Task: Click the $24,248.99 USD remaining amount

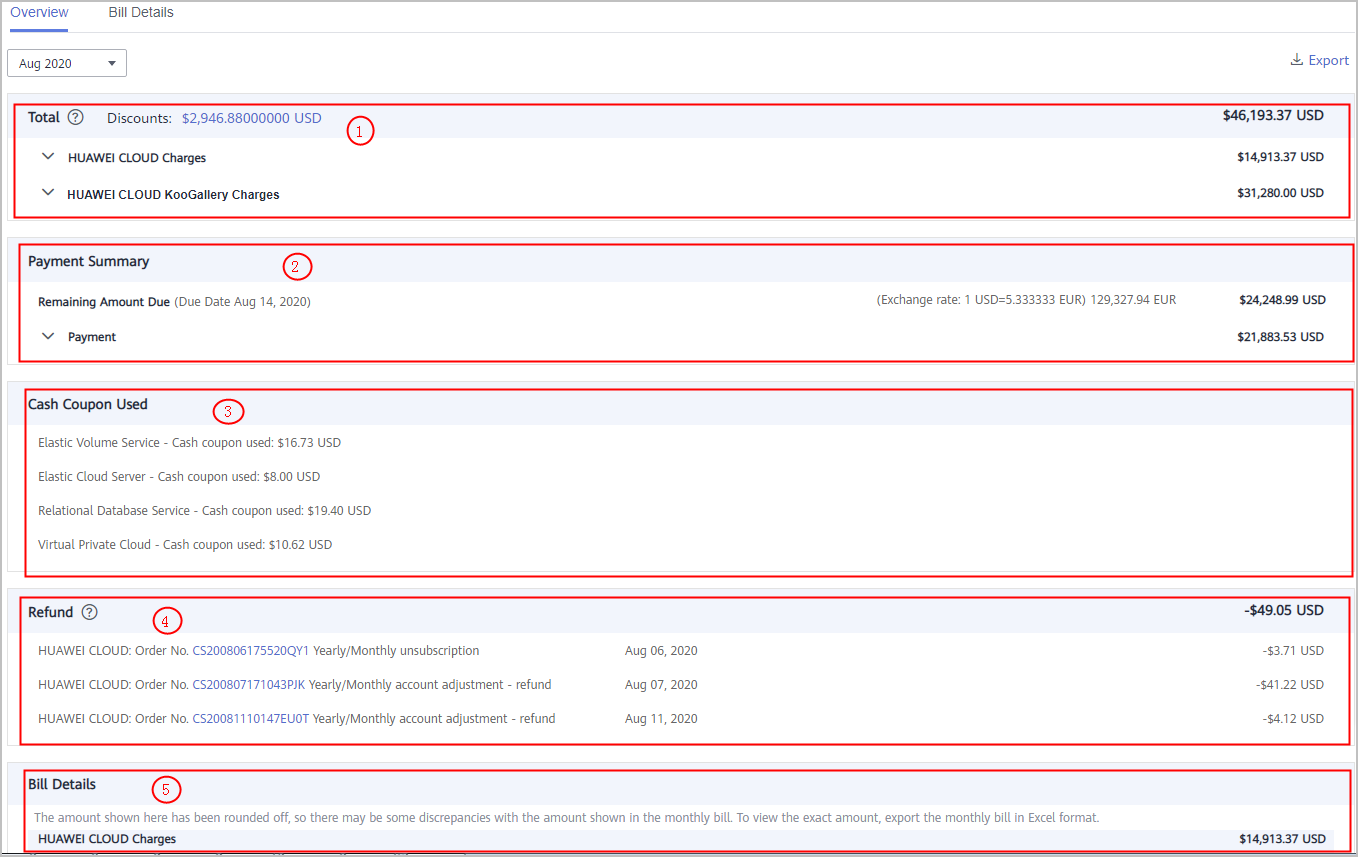Action: coord(1283,300)
